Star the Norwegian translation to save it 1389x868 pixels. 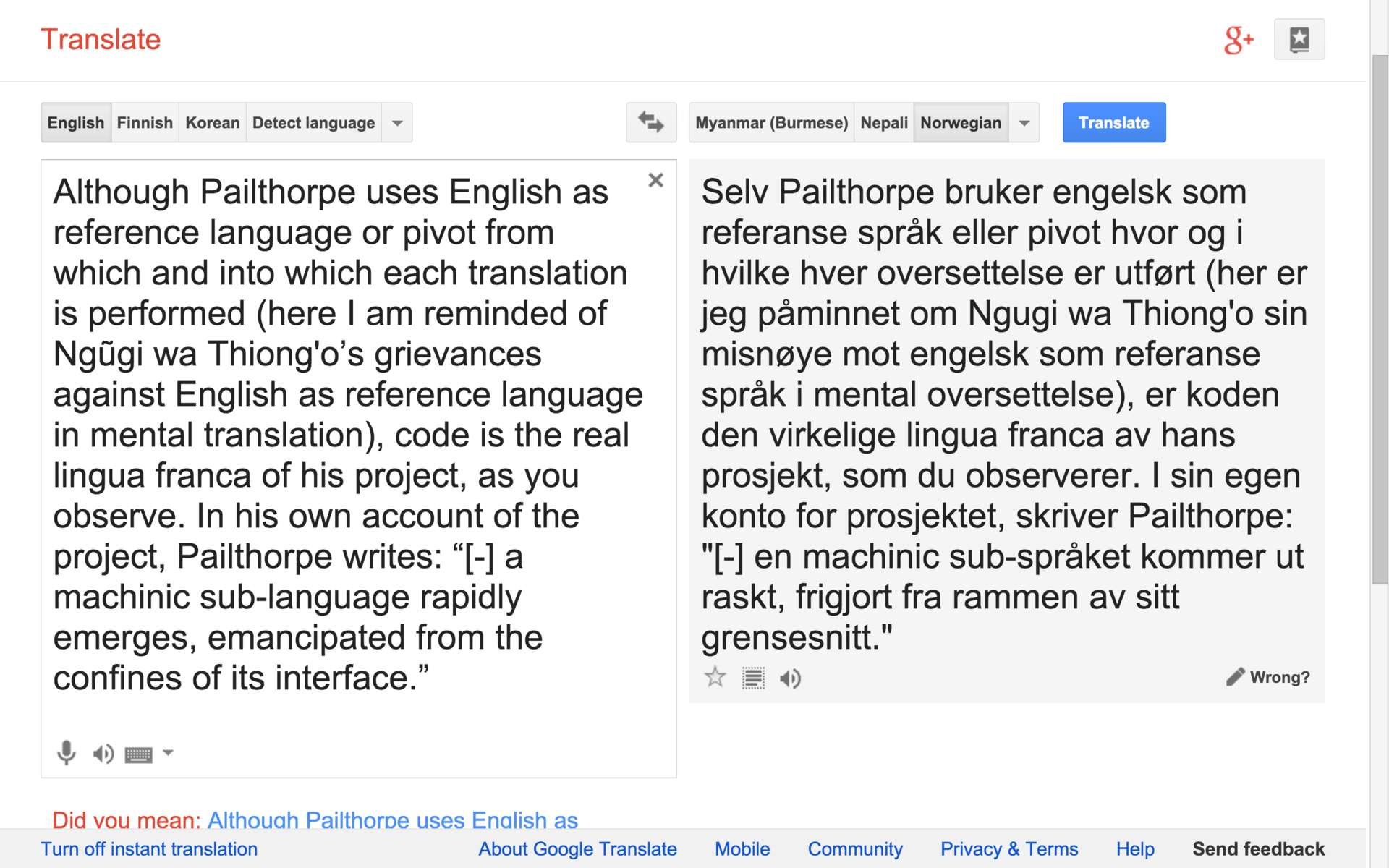click(x=715, y=677)
